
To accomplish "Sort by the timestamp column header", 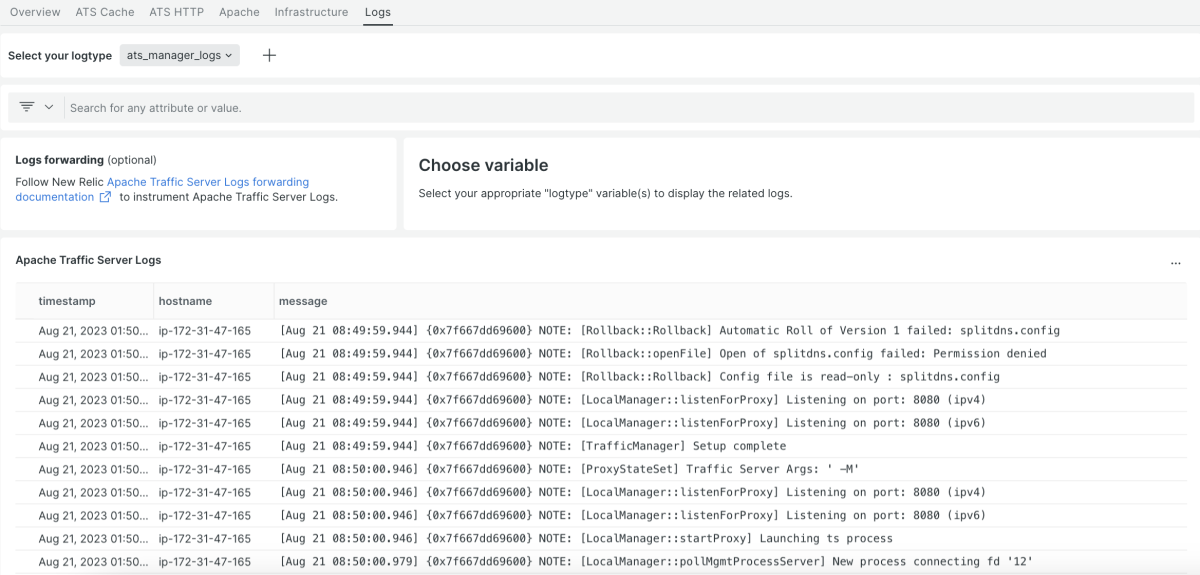I will 67,301.
